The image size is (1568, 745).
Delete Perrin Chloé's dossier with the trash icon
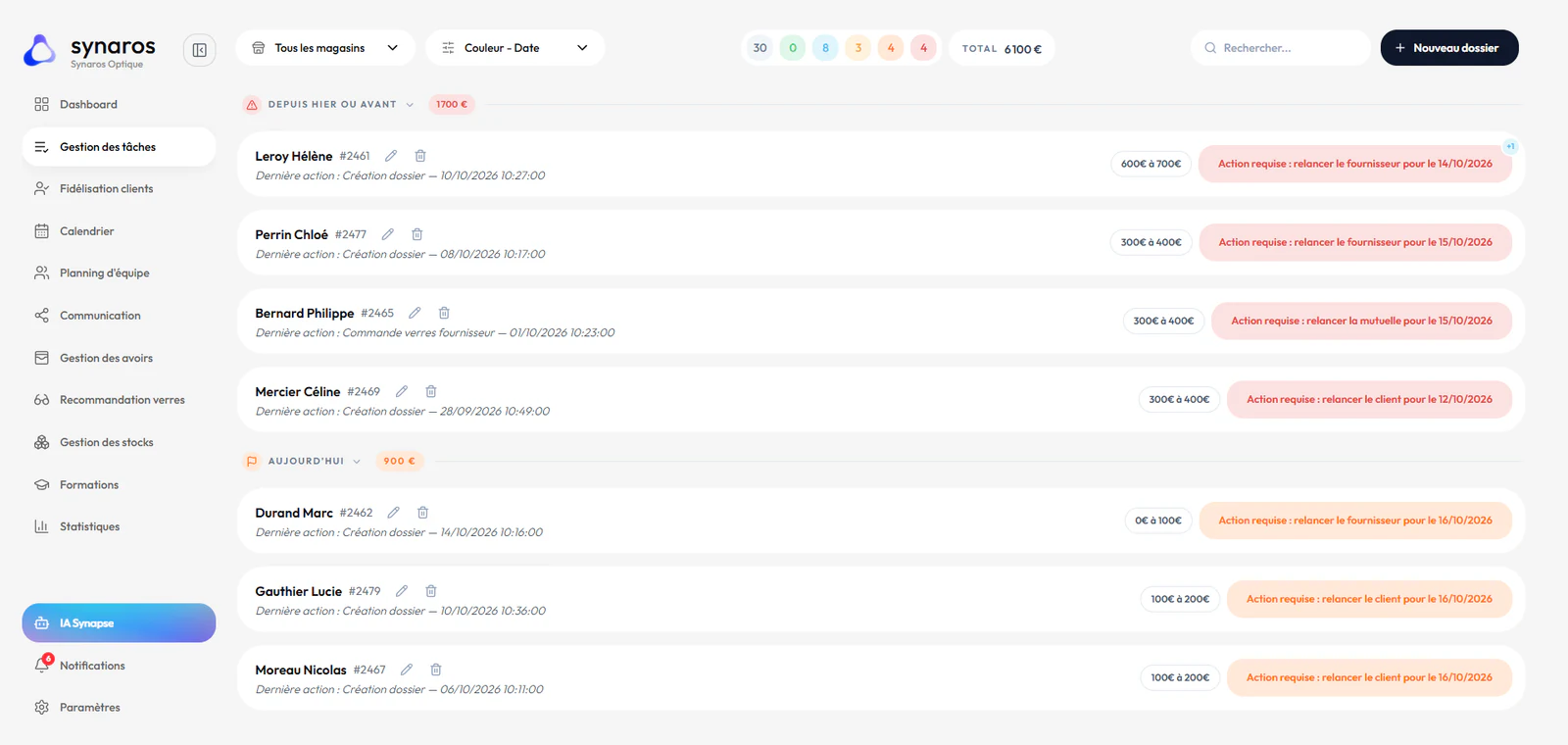click(417, 234)
